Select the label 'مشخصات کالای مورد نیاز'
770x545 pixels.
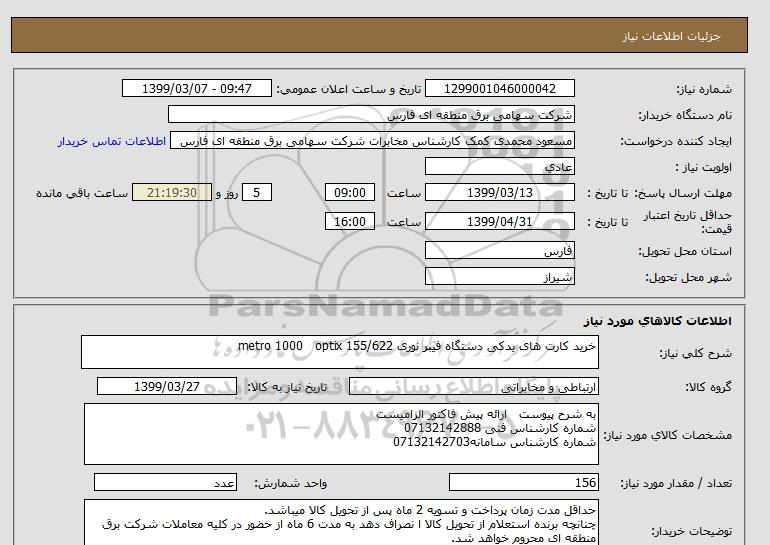tap(668, 435)
